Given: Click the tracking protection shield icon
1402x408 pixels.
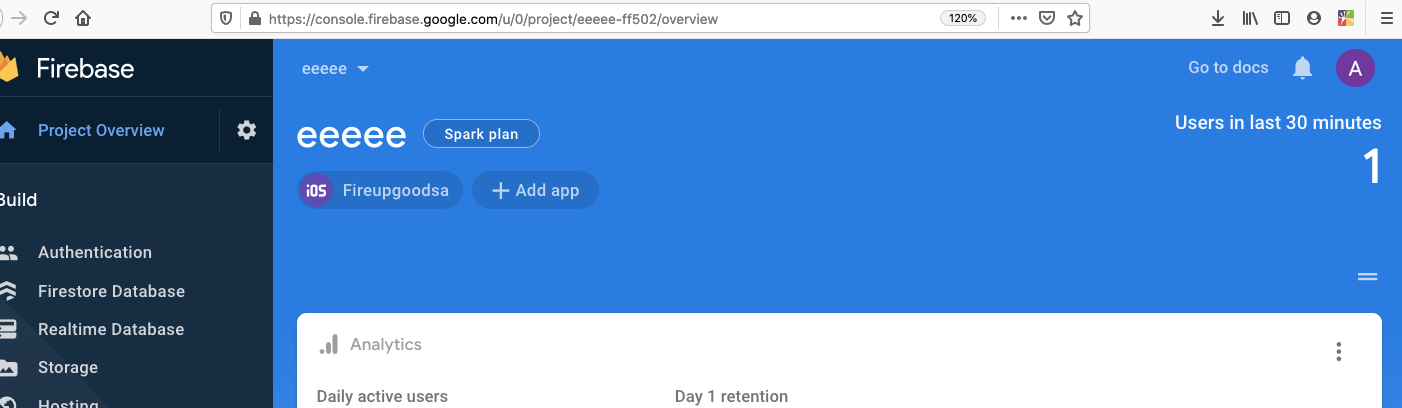Looking at the screenshot, I should [x=227, y=18].
